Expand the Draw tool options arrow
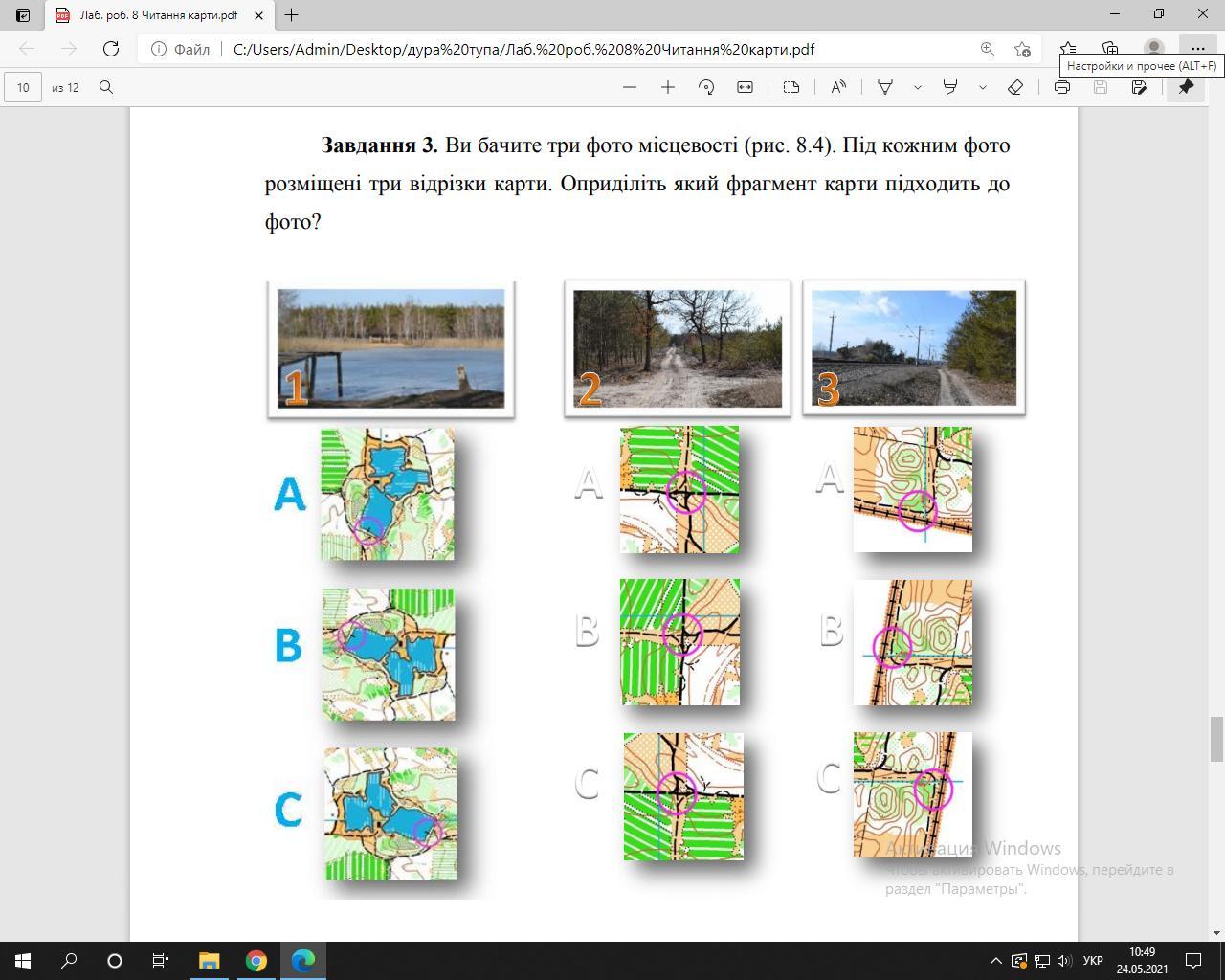1225x980 pixels. (917, 87)
